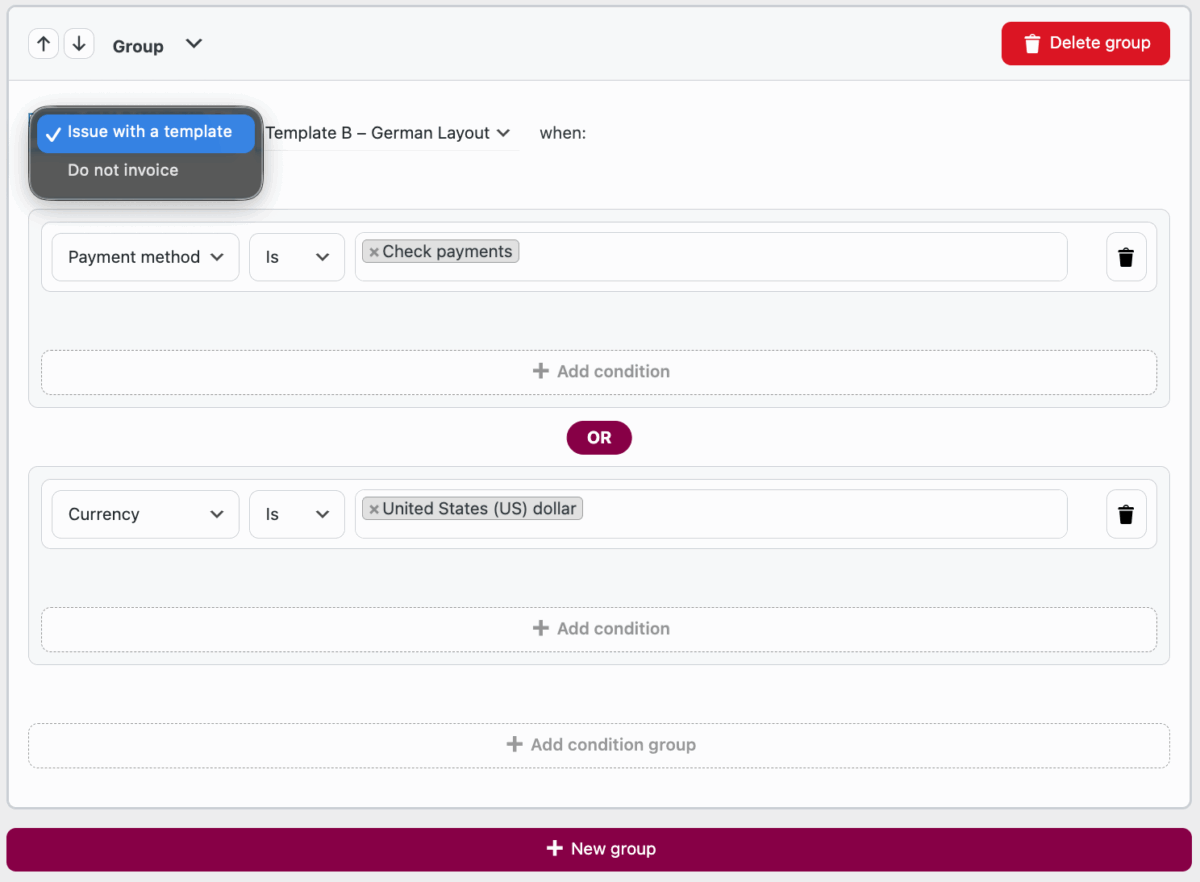1200x882 pixels.
Task: Change the 'Is' operator for Payment method
Action: pos(296,257)
